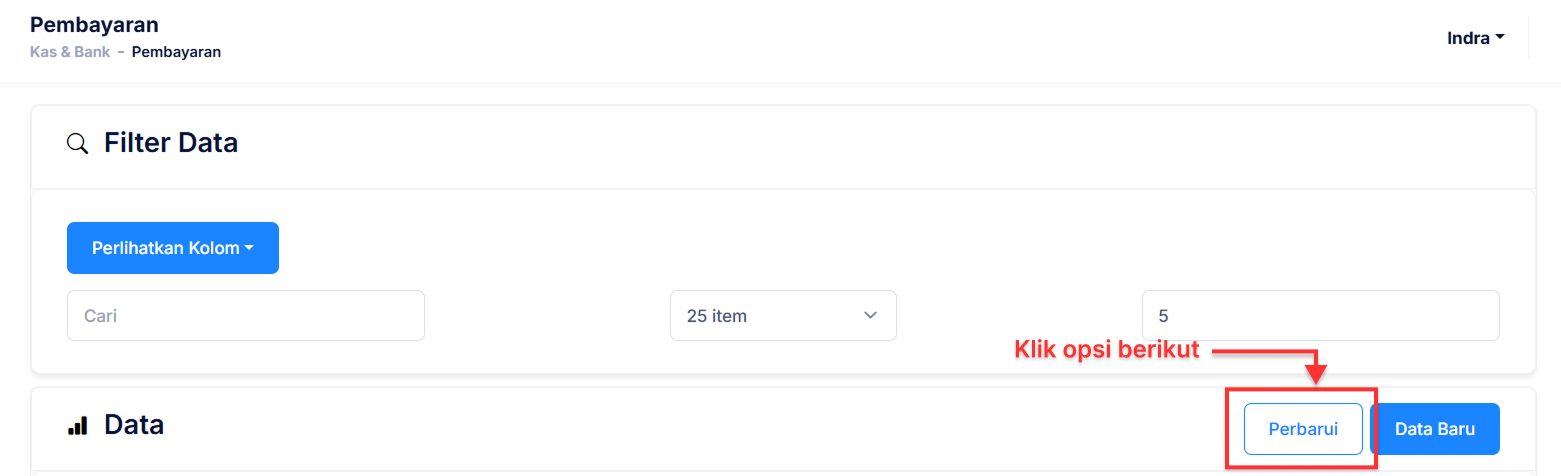The width and height of the screenshot is (1561, 476).
Task: Expand the Perlihatkan Kolom column chooser
Action: (173, 248)
